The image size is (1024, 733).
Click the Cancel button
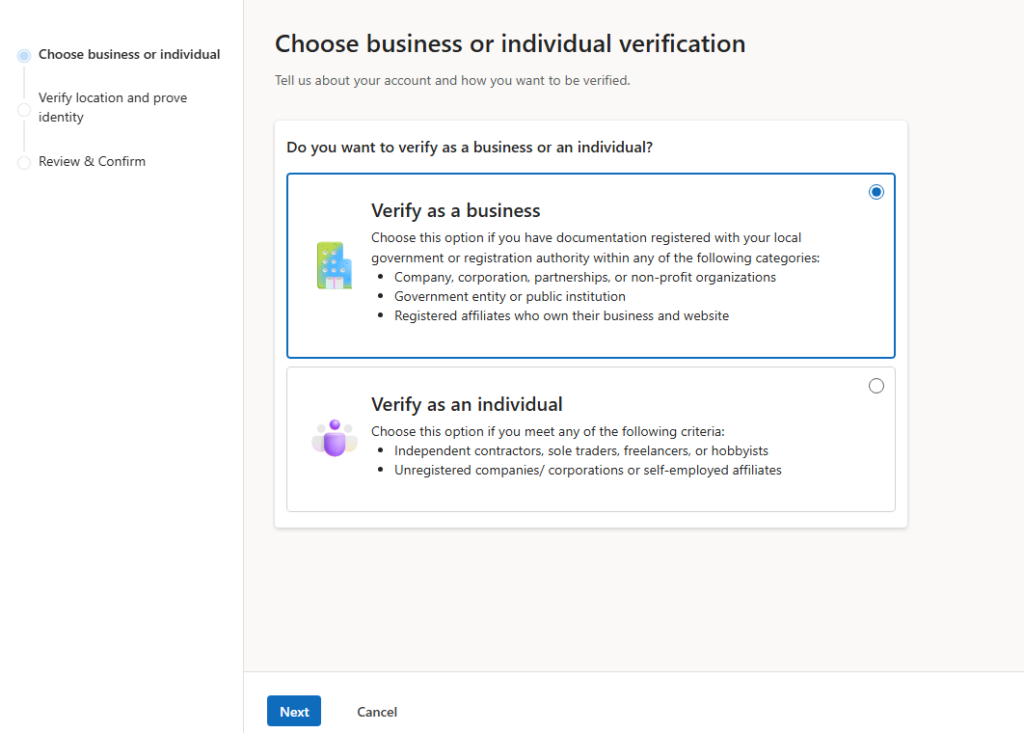[377, 712]
